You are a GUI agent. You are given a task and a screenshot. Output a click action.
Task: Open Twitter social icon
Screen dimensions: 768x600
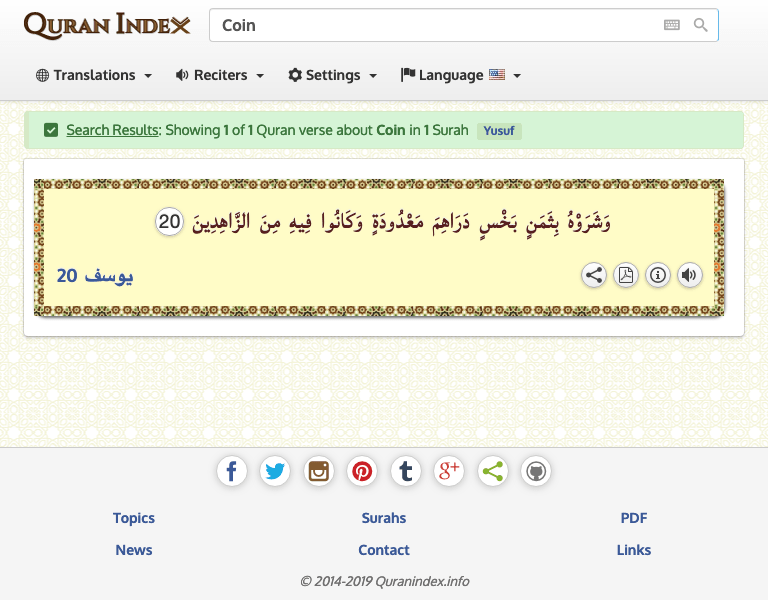tap(275, 471)
